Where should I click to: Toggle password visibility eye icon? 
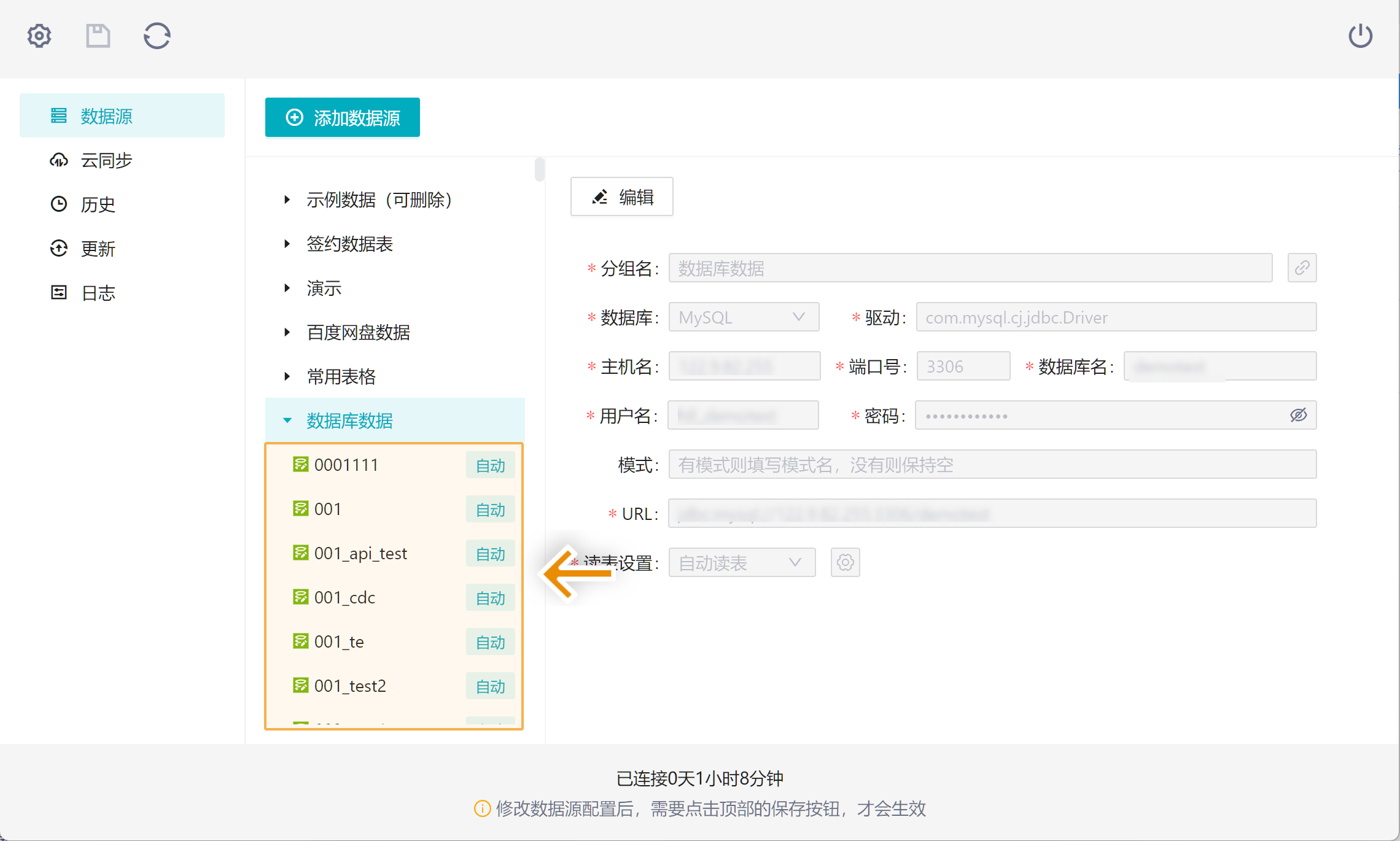1299,415
